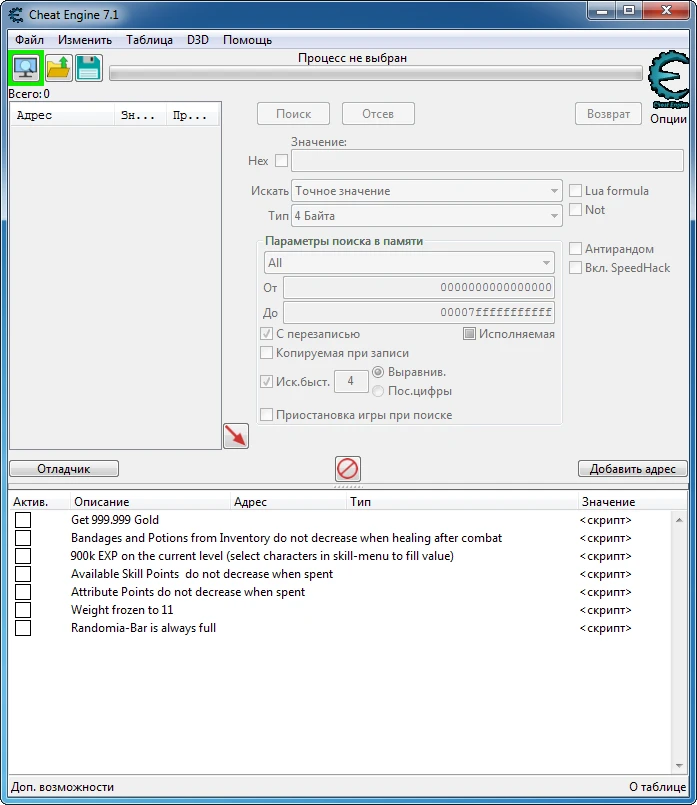Click the Тип column header in table
Screen dimensions: 697x805
coord(462,502)
